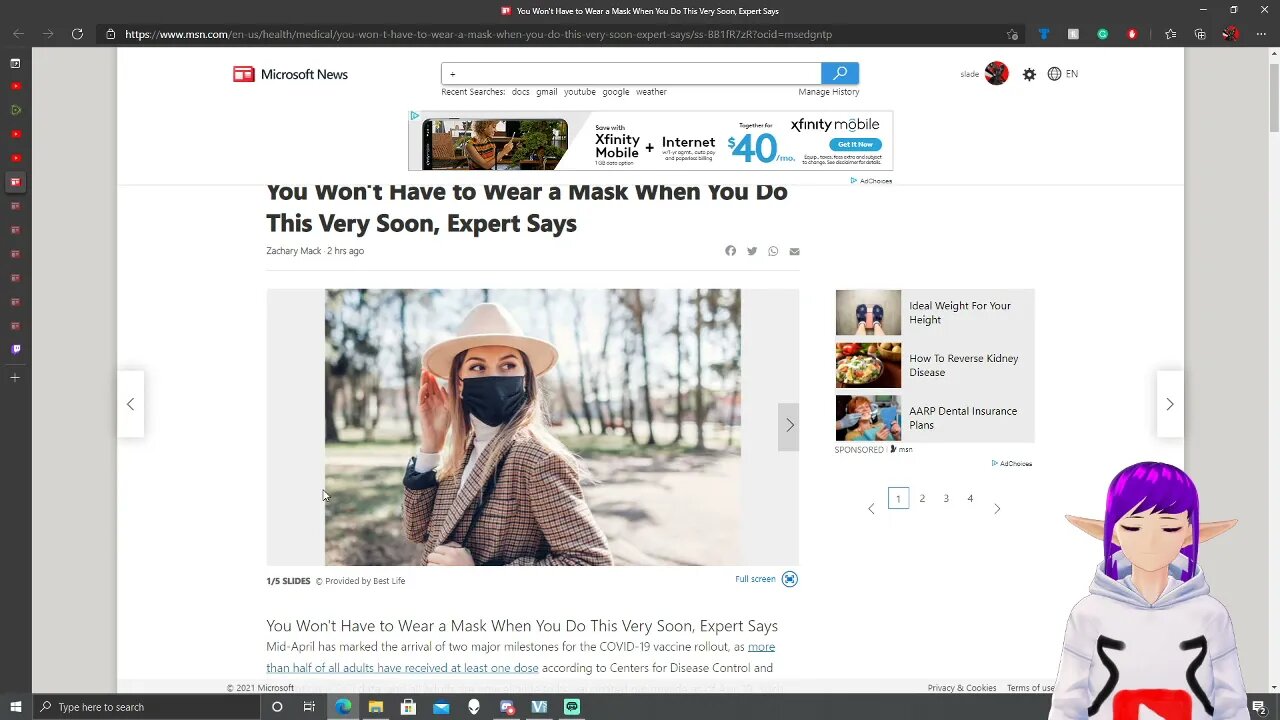Image resolution: width=1280 pixels, height=720 pixels.
Task: Select the active MSN vertical tab
Action: (x=15, y=182)
